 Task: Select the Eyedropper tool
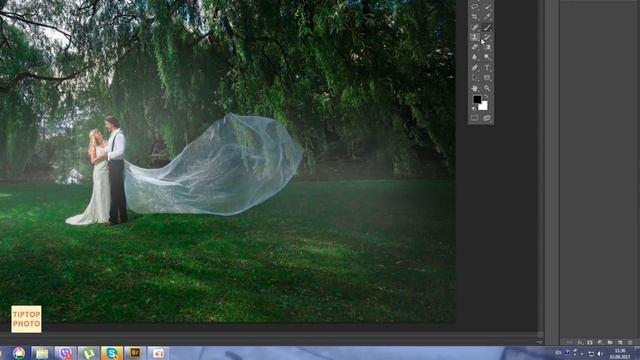click(x=487, y=17)
